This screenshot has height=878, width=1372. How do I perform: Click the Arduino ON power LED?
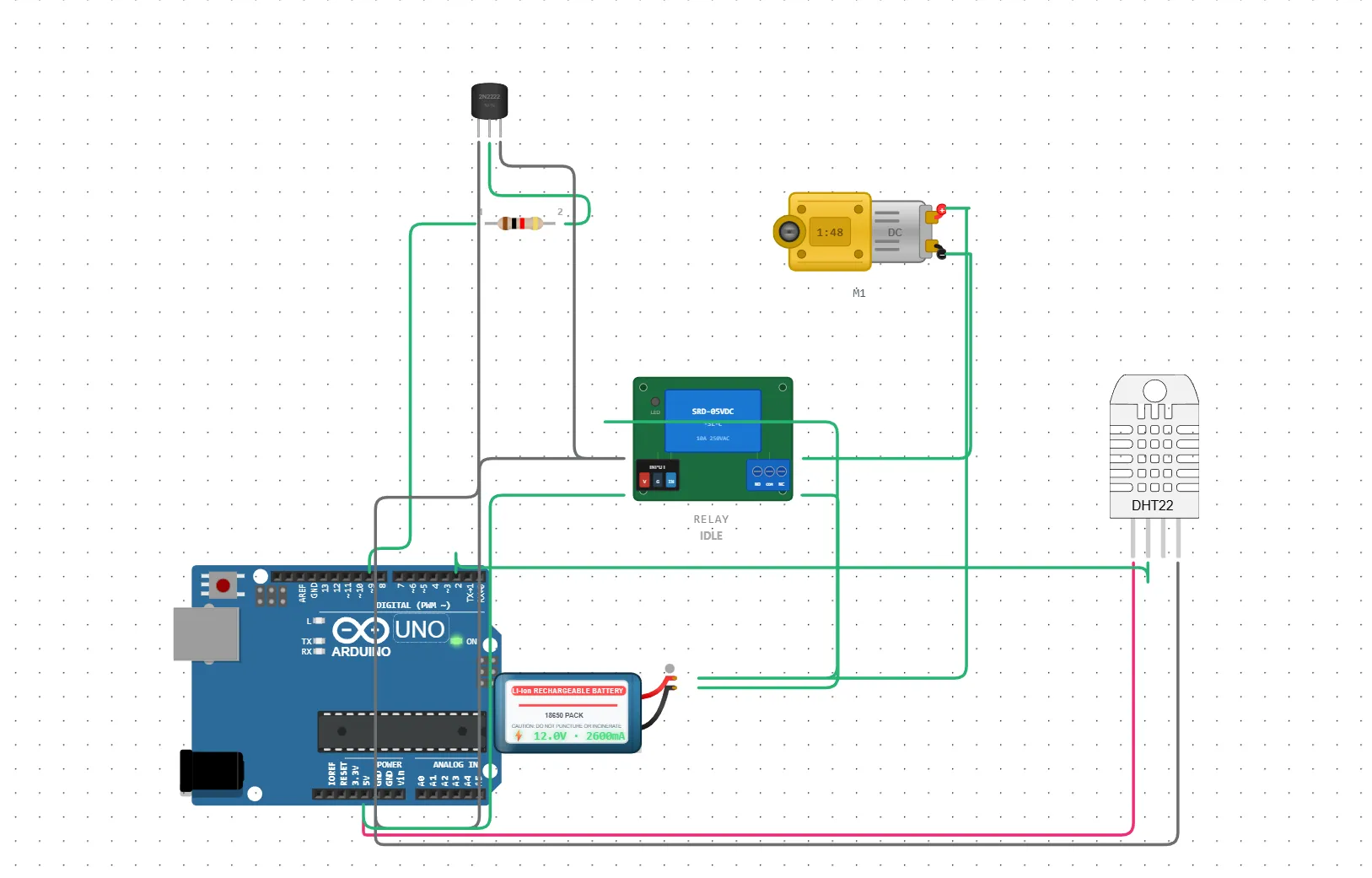click(456, 642)
